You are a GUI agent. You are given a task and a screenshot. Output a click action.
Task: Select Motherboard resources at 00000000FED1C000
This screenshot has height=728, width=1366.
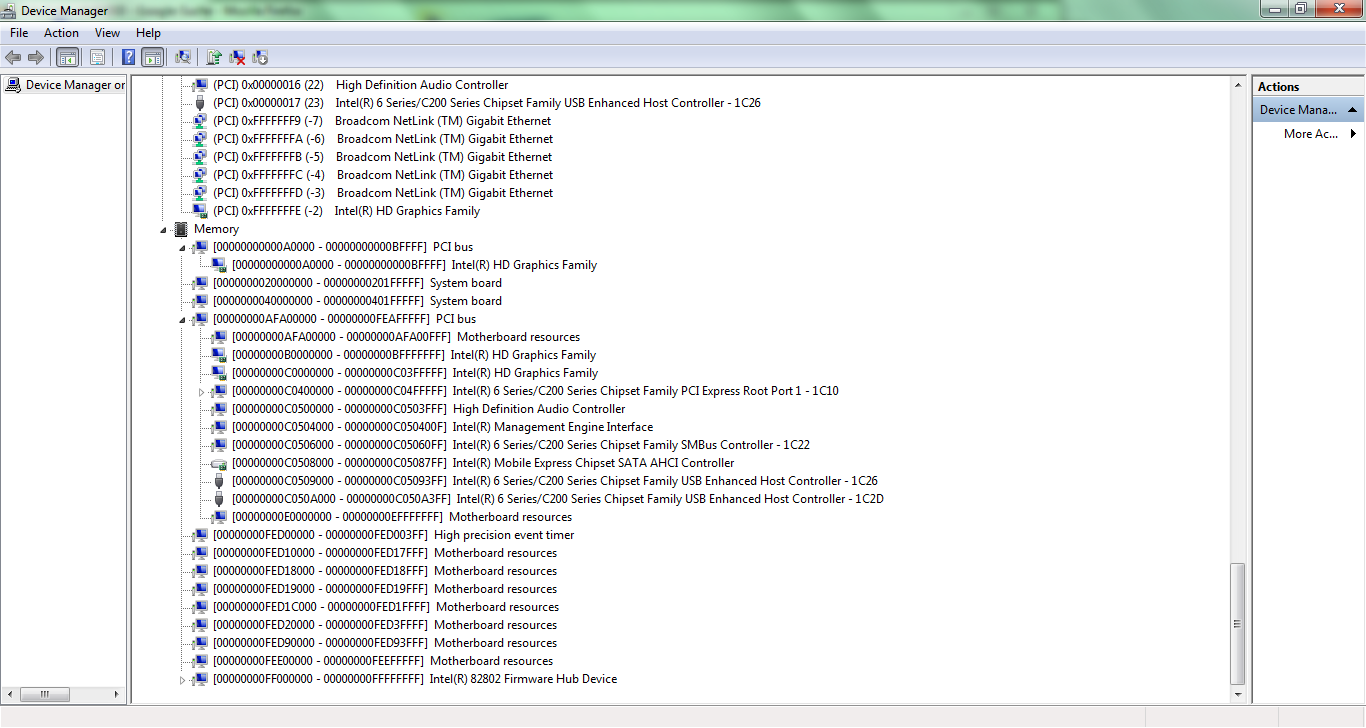386,607
